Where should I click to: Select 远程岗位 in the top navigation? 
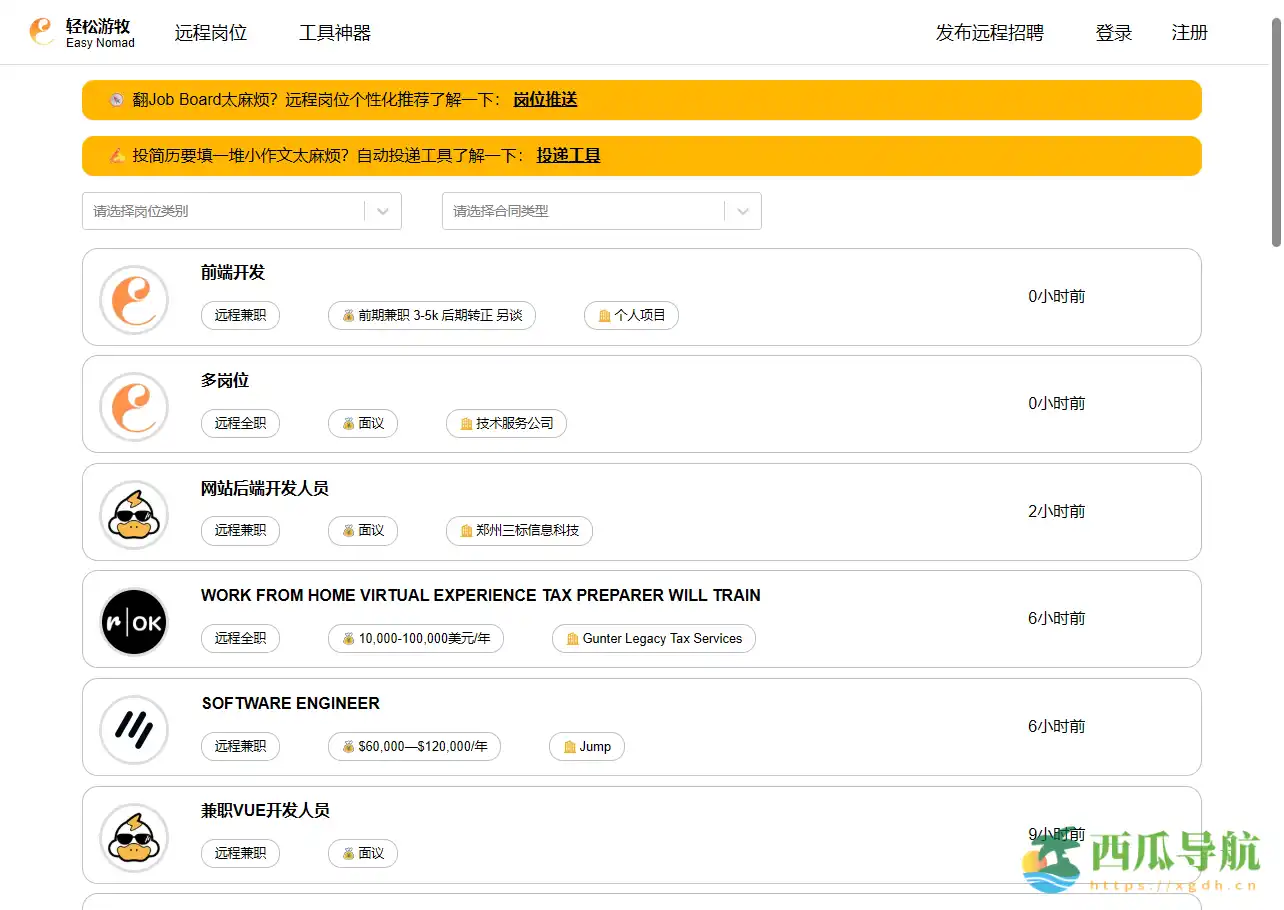coord(210,32)
